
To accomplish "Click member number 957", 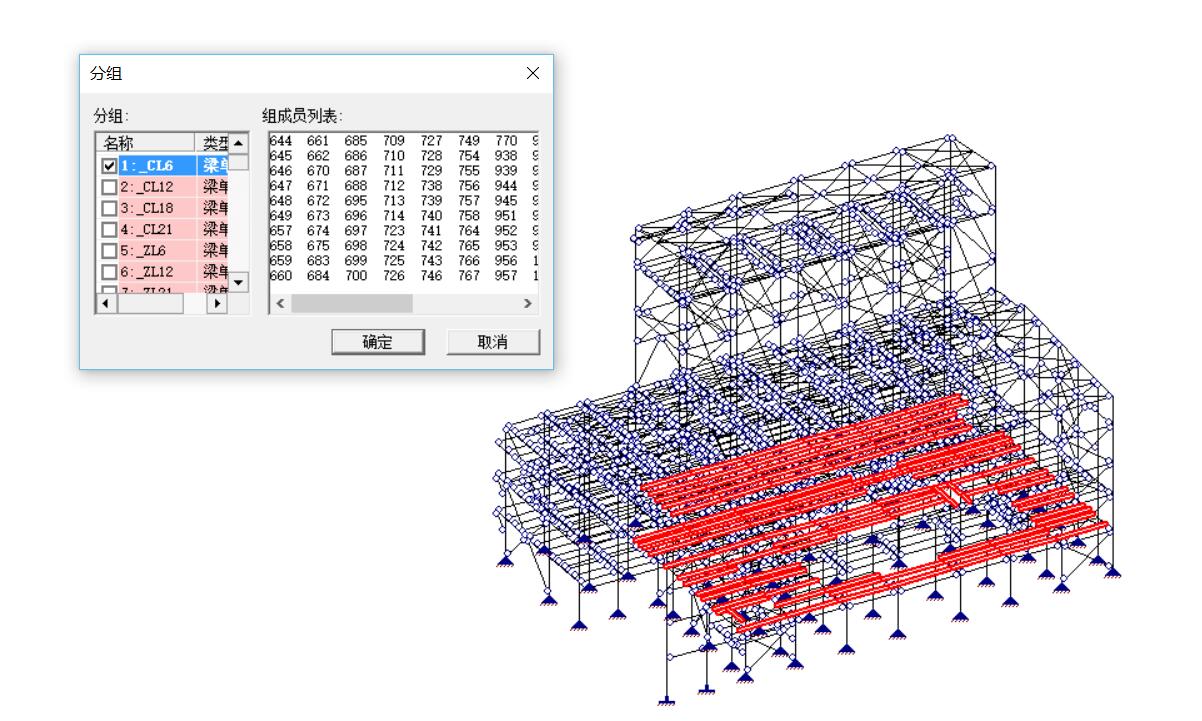I will click(x=507, y=276).
